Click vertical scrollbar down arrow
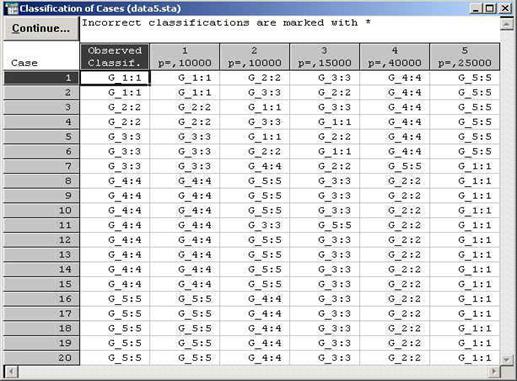The image size is (517, 381). (x=507, y=359)
